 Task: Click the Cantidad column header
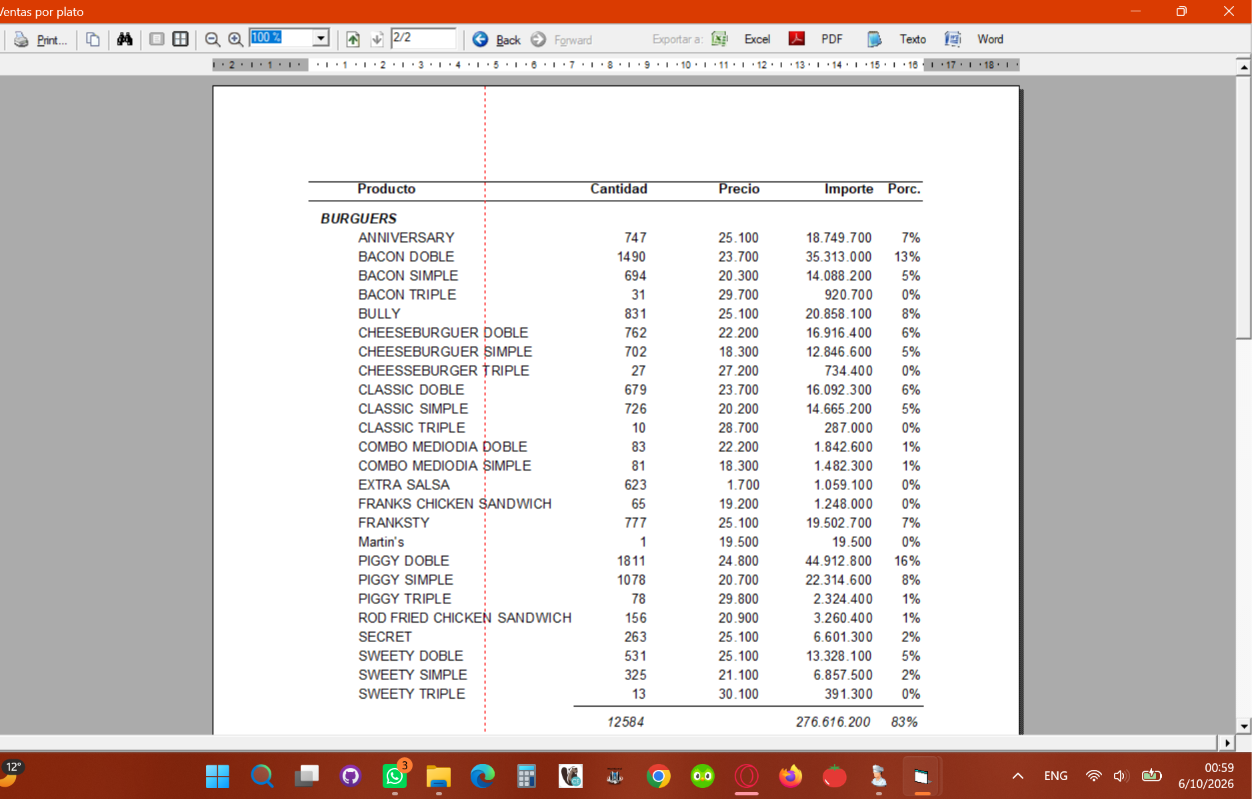[x=618, y=189]
